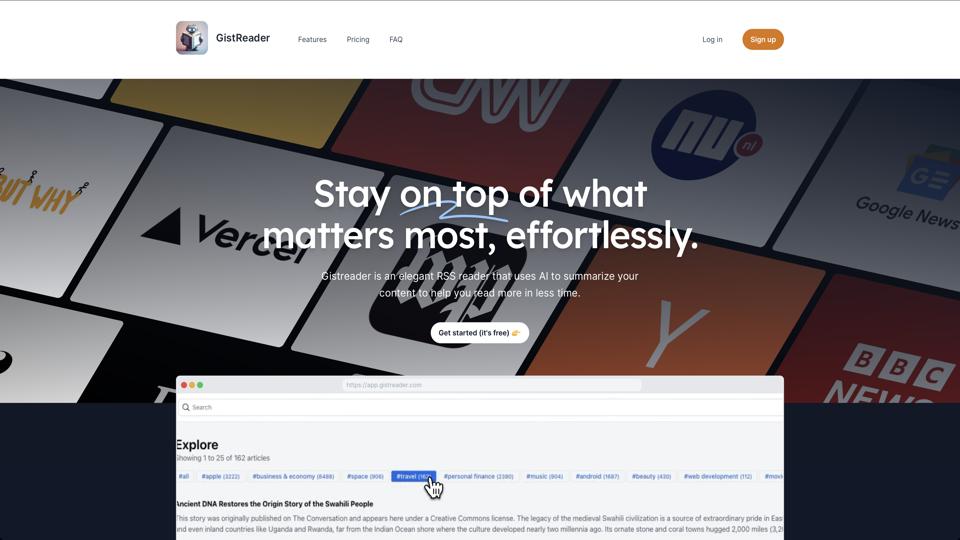Click Get started (it's free) button
Screen dimensions: 960x540
tap(479, 332)
